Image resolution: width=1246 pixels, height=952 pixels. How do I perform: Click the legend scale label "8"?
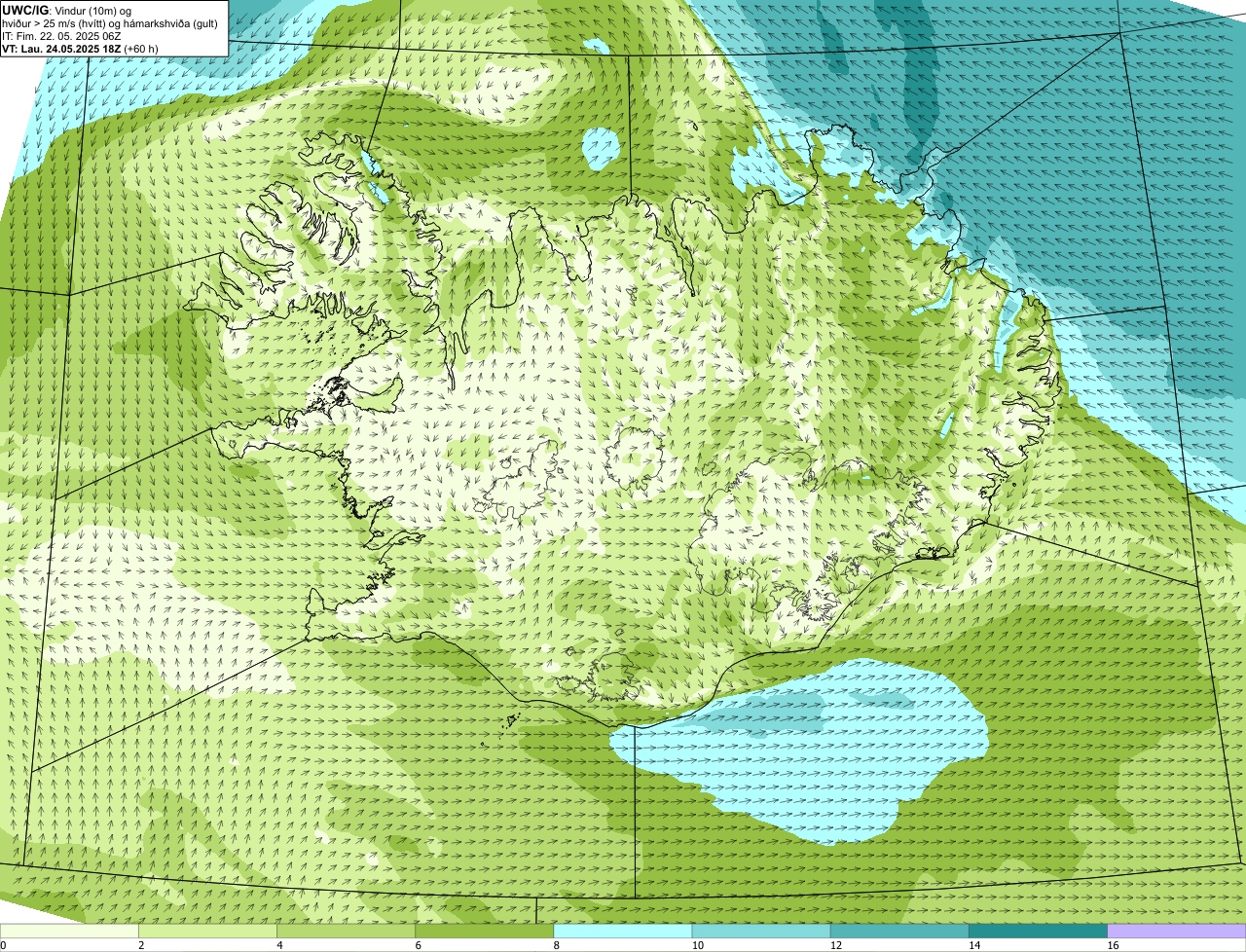click(556, 945)
